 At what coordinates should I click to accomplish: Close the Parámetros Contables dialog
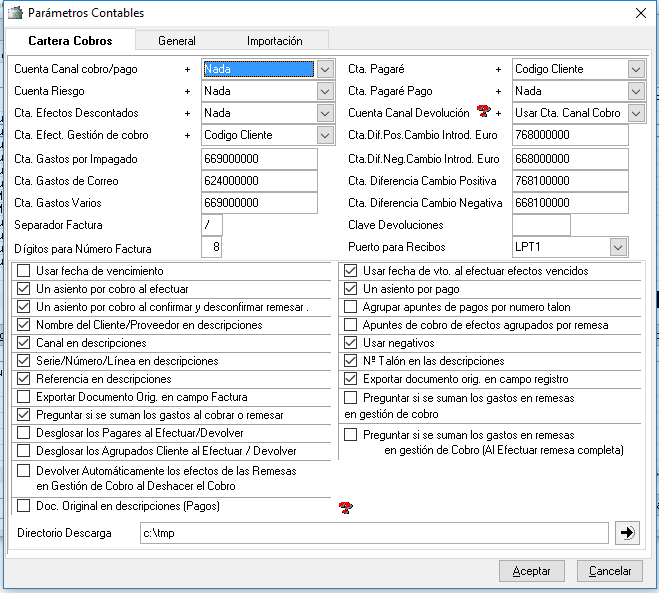641,13
